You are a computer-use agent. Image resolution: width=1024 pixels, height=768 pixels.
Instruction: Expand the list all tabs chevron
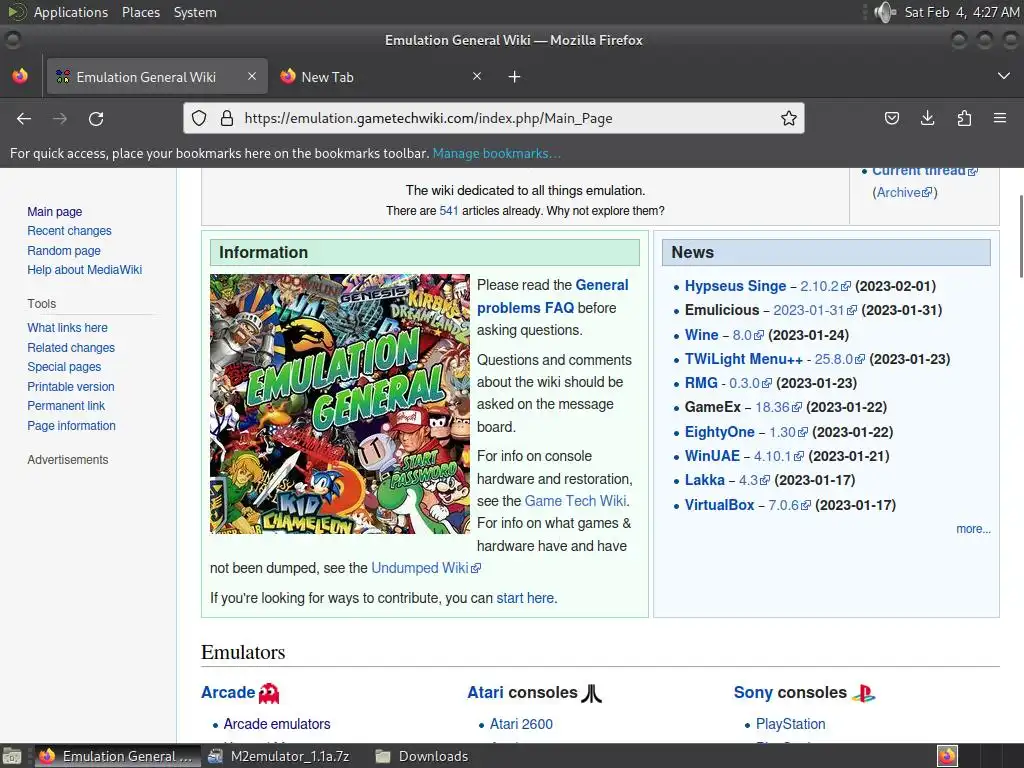pyautogui.click(x=1004, y=76)
